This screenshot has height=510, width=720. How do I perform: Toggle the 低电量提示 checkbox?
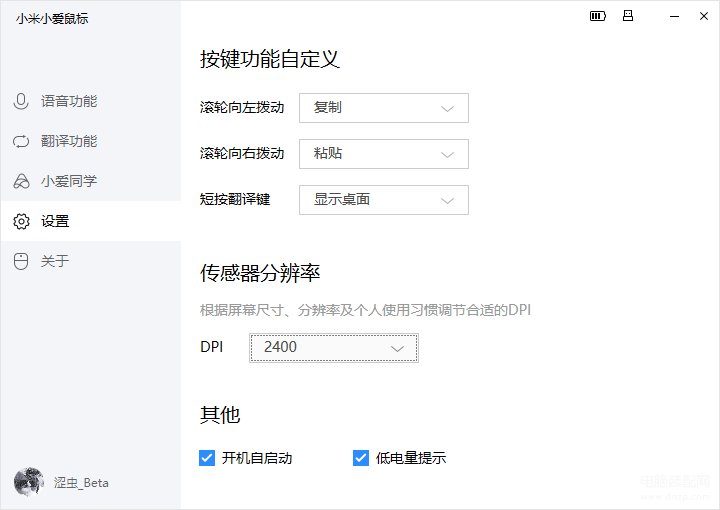pos(361,458)
